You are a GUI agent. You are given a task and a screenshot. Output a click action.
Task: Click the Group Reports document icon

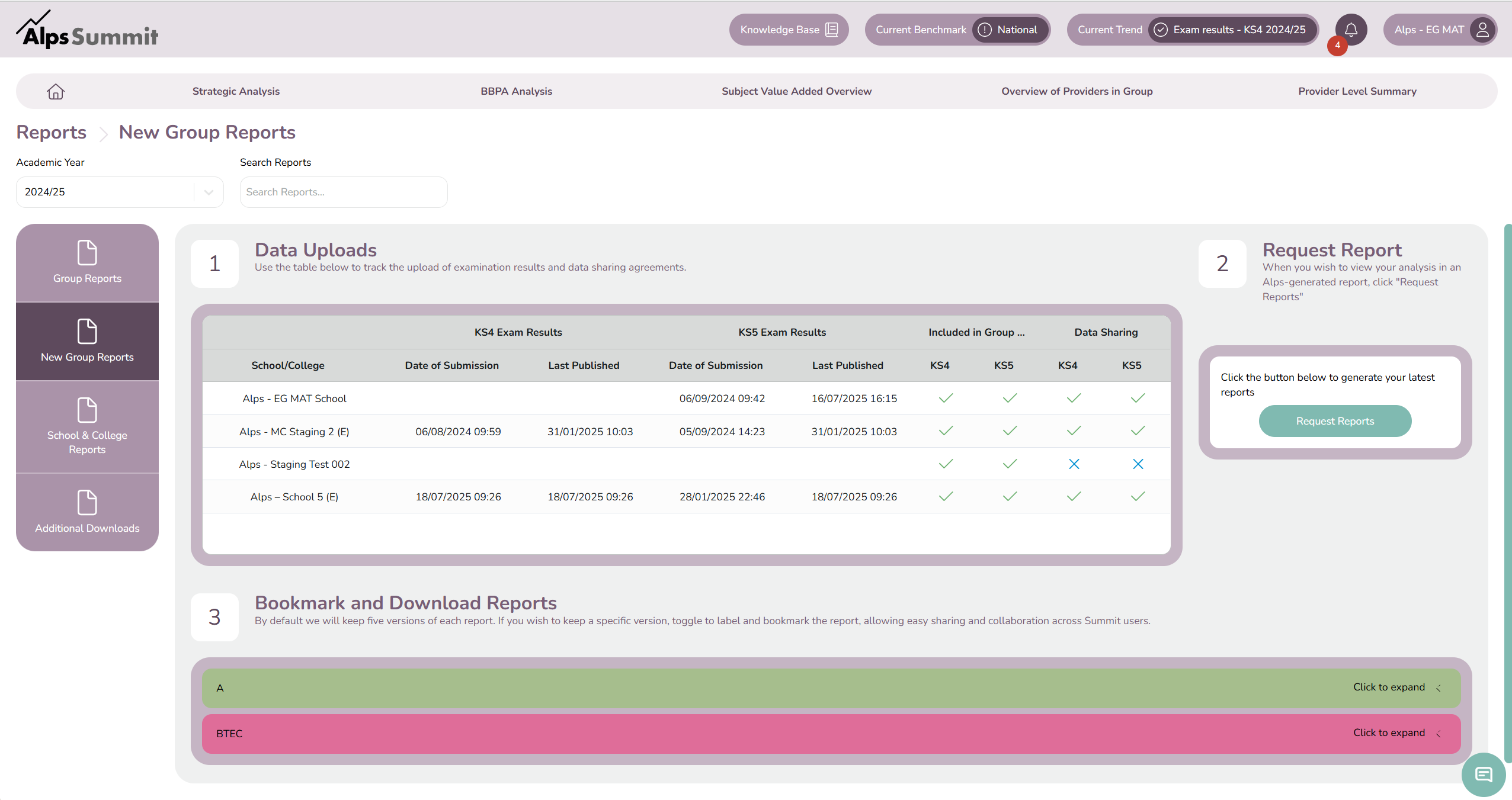87,253
